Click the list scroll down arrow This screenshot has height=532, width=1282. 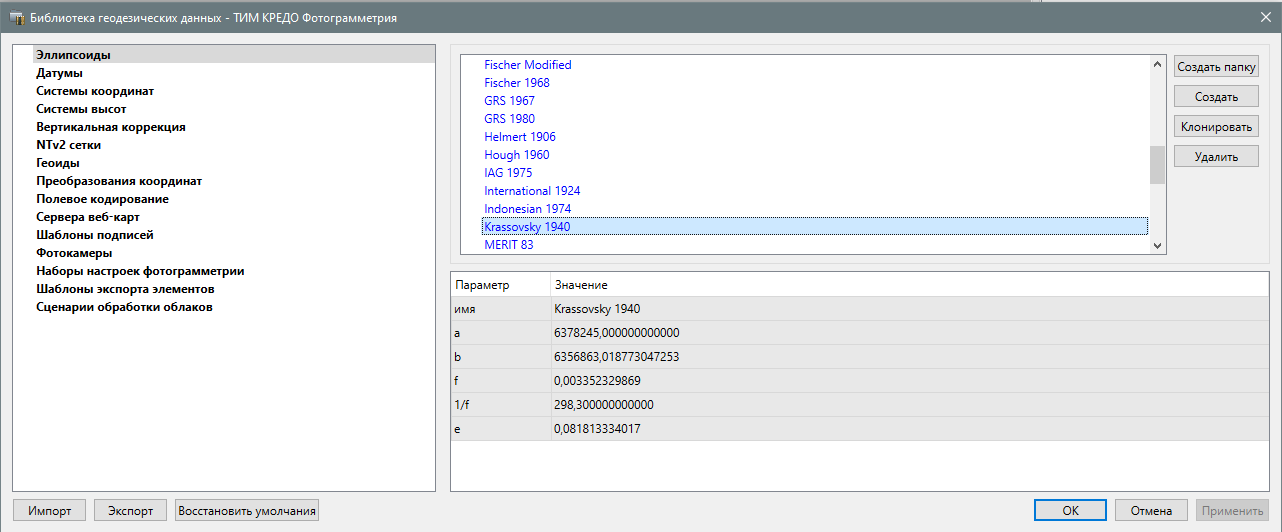(x=1158, y=245)
